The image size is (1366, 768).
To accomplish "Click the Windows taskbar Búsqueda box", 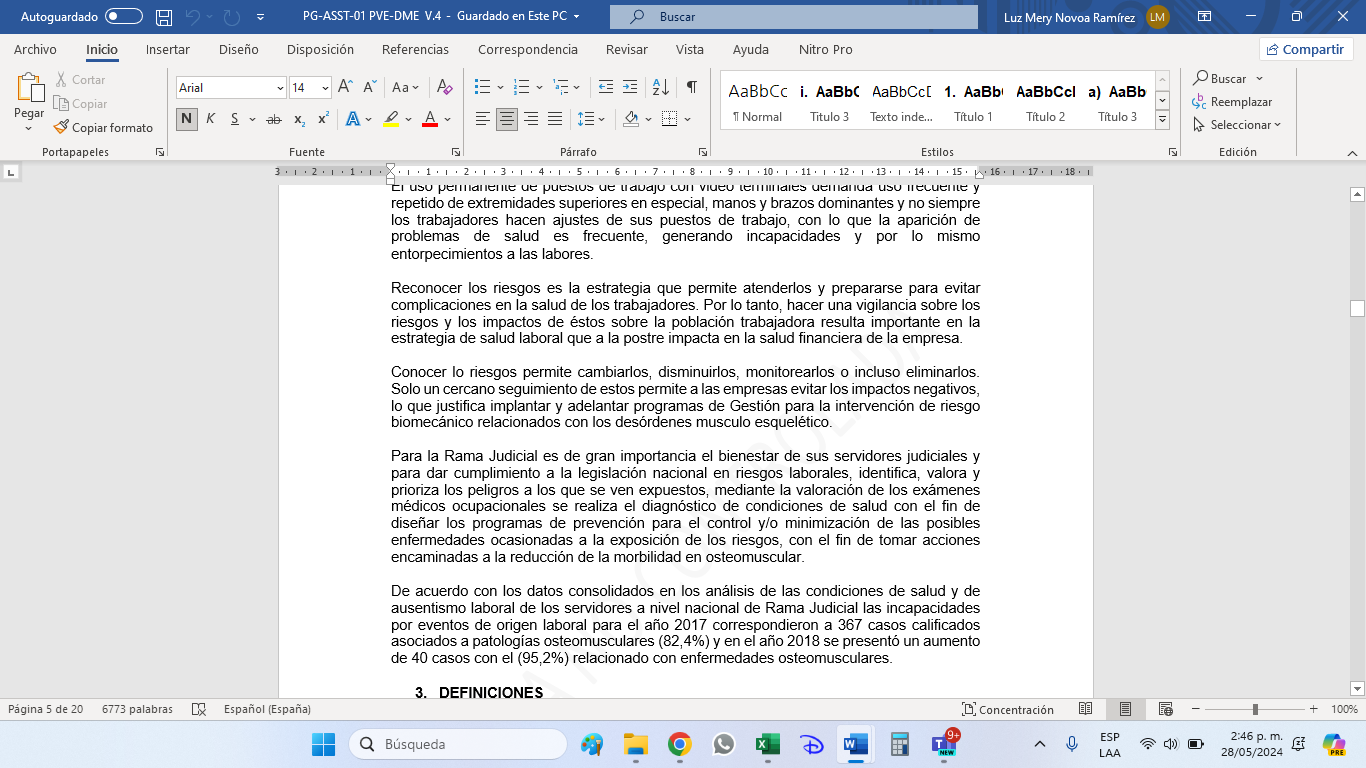I will pos(458,744).
